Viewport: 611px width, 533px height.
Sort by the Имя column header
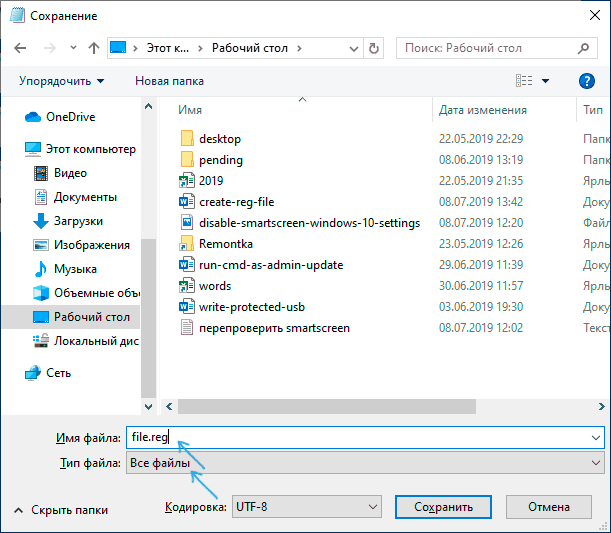190,110
